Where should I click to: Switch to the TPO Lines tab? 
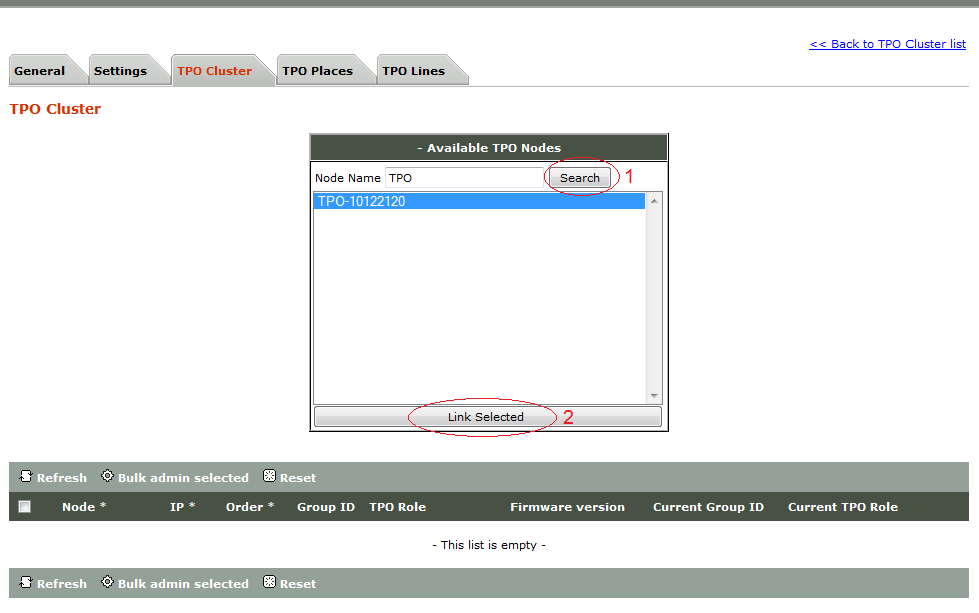414,70
